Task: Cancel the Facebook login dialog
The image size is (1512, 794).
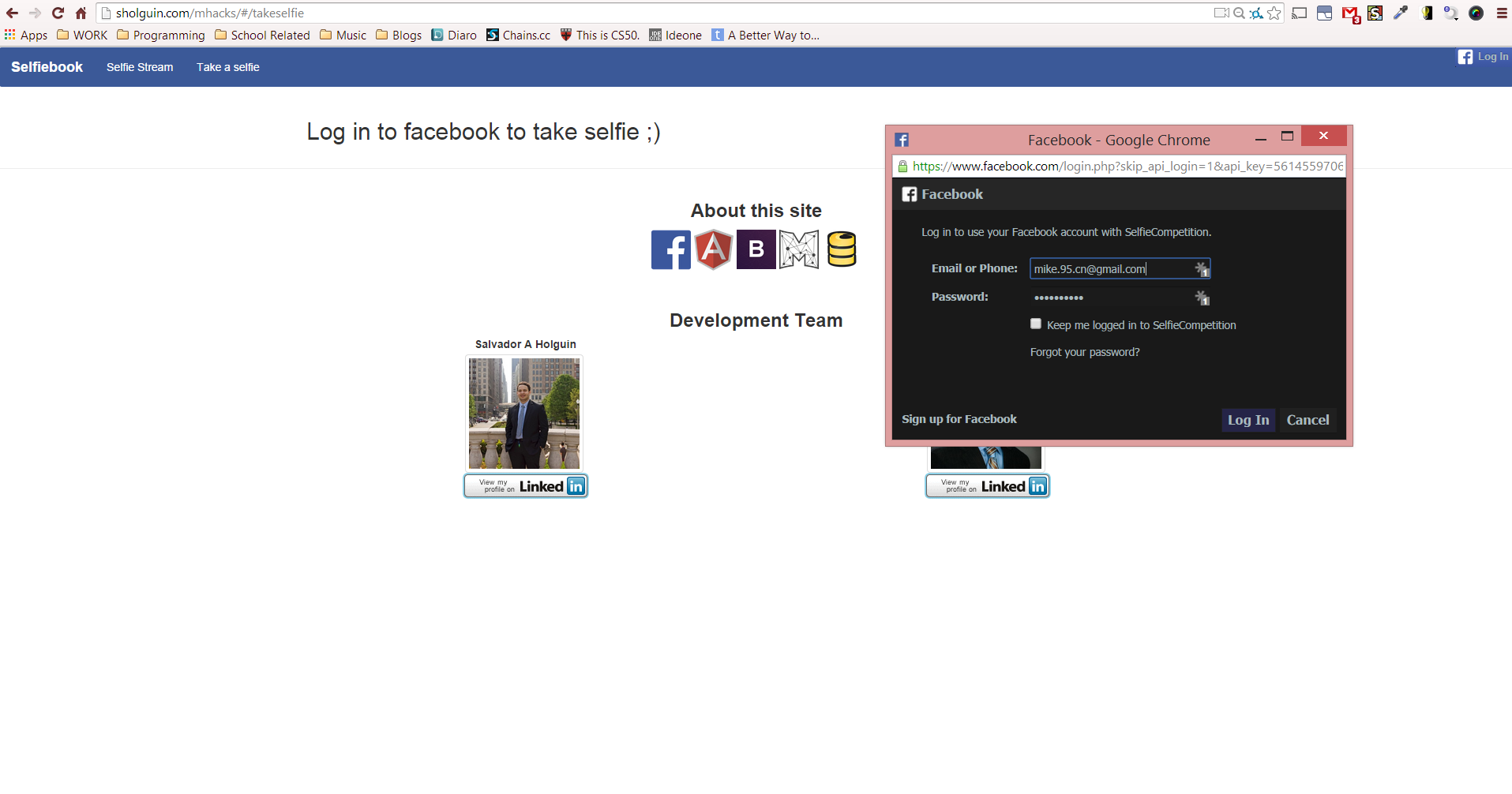Action: point(1308,420)
